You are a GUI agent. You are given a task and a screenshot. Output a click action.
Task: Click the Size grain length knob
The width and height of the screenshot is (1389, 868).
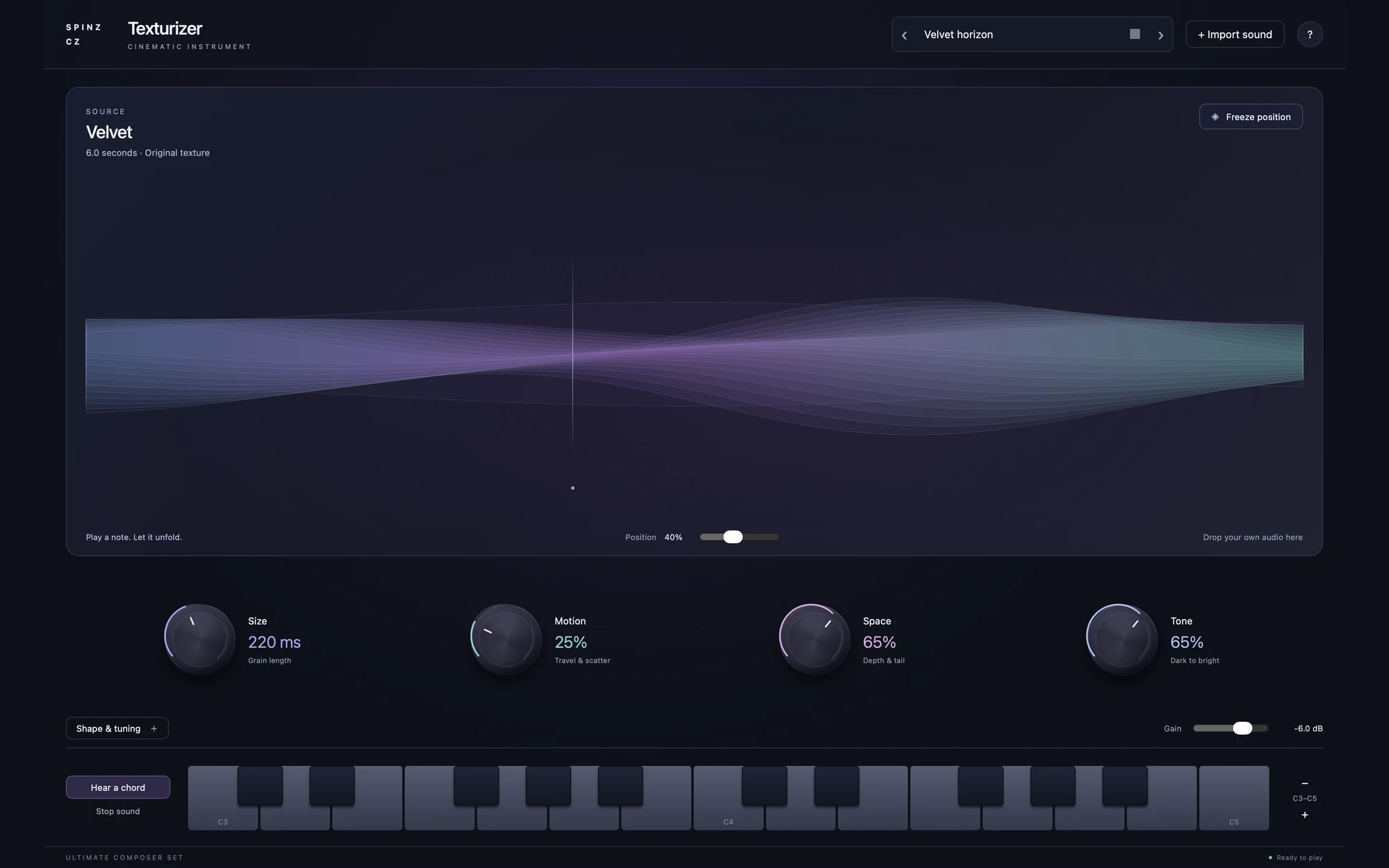tap(199, 638)
